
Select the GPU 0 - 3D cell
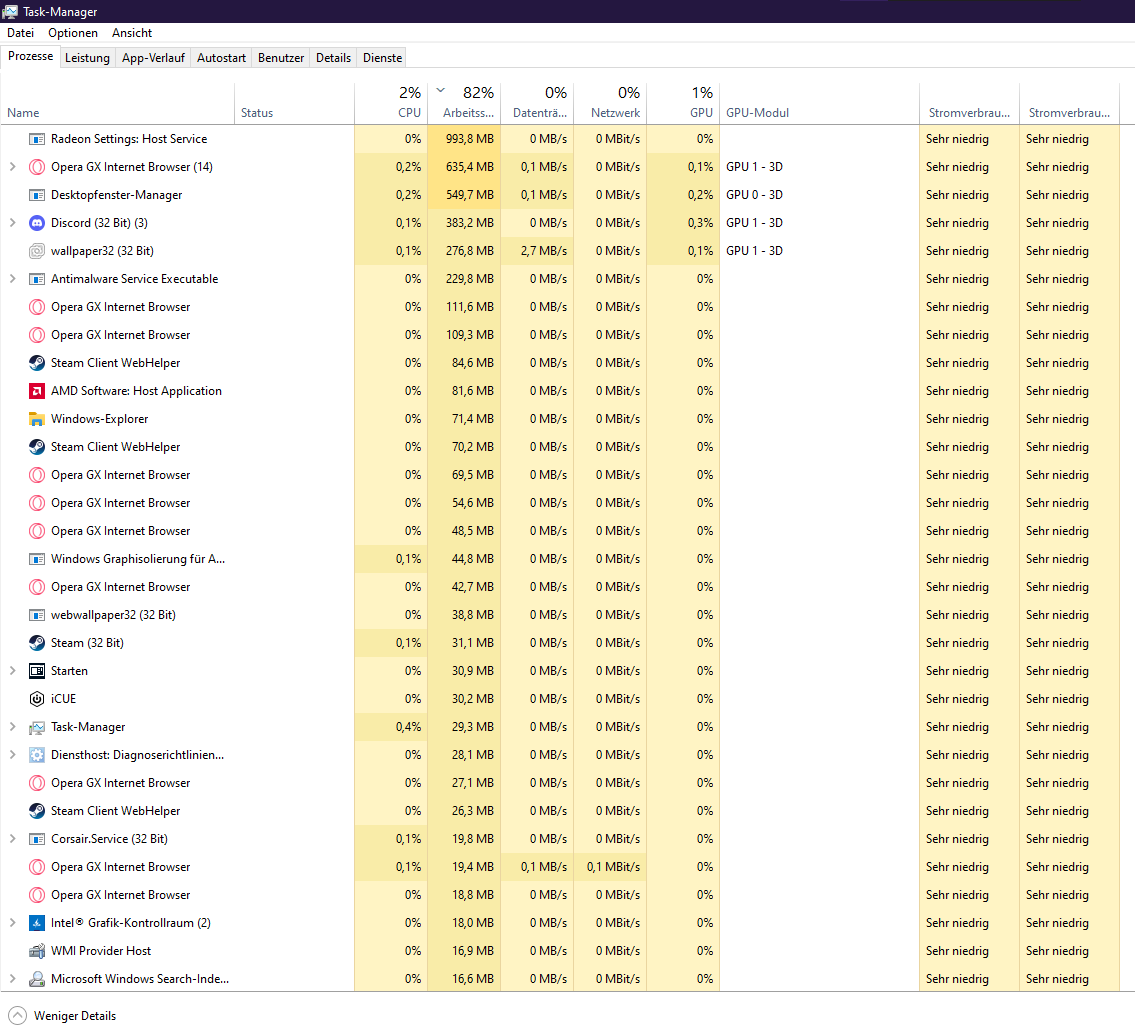coord(819,195)
